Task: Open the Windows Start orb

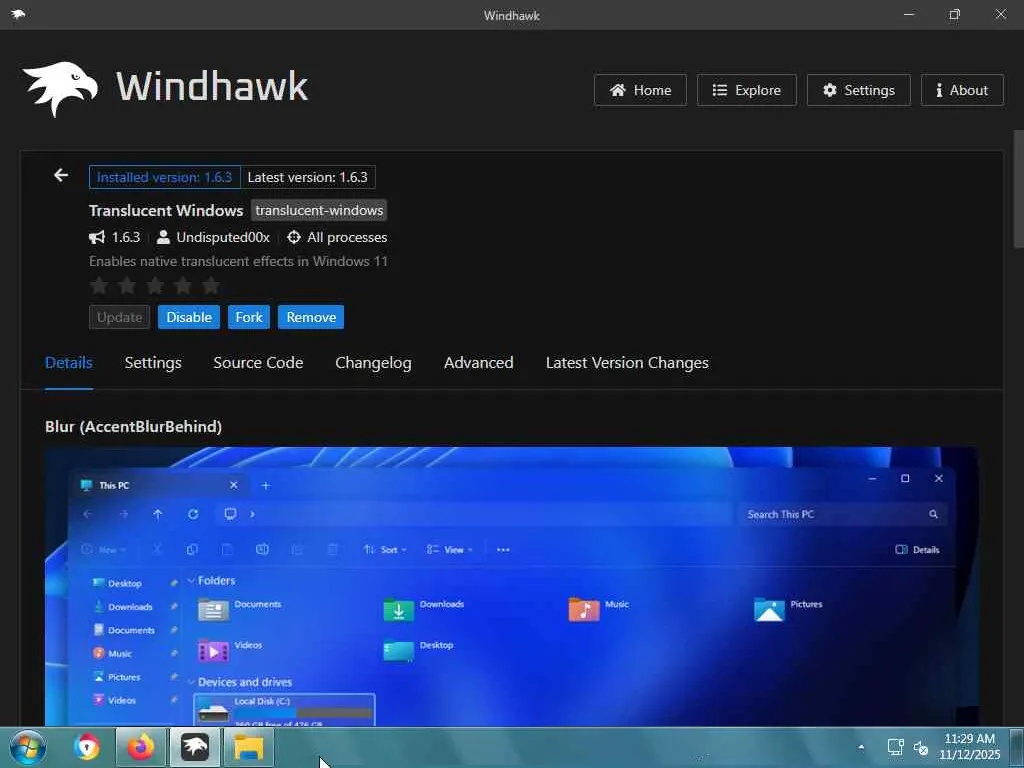Action: (x=27, y=747)
